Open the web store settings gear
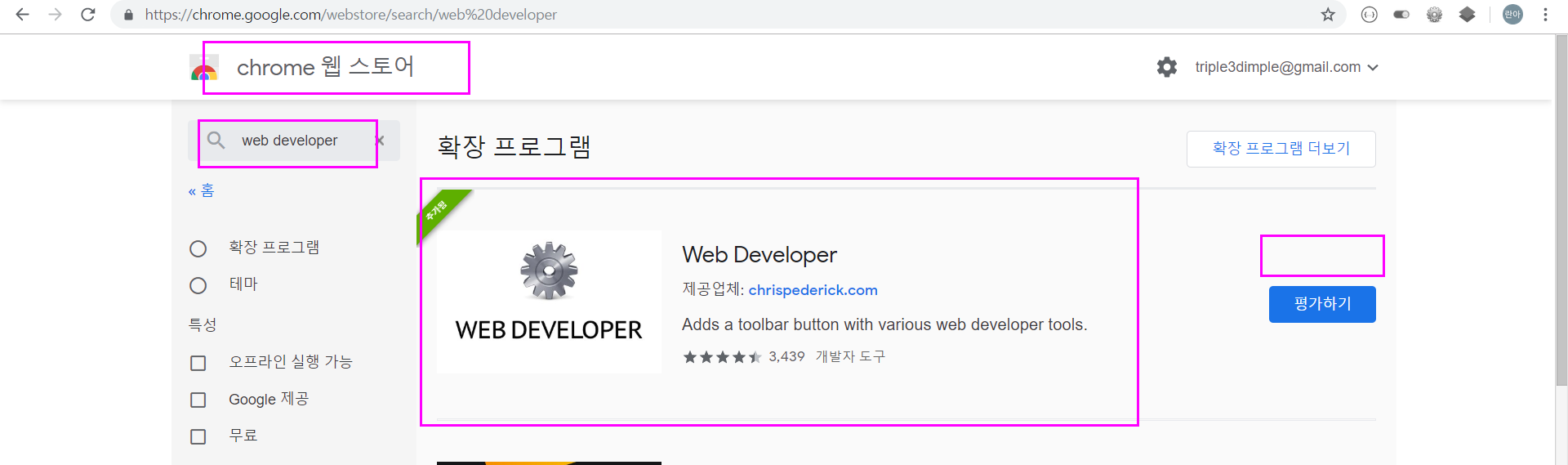 tap(1167, 67)
